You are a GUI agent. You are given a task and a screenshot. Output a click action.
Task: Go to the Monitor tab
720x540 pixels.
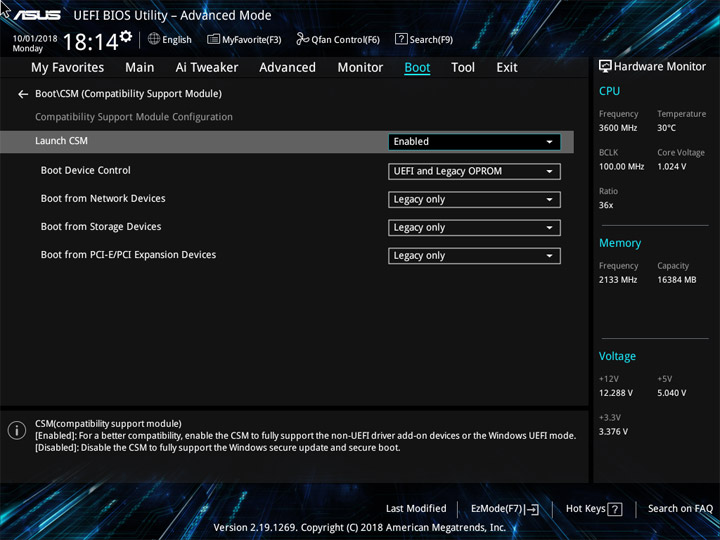[360, 68]
